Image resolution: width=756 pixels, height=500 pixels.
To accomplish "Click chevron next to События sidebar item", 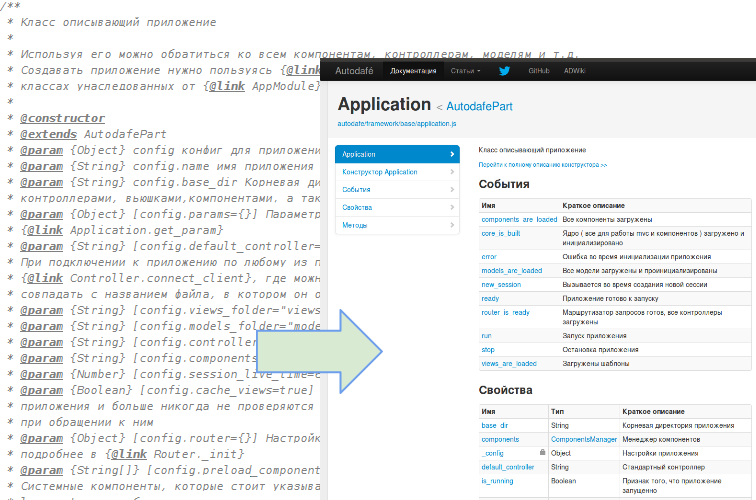I will pos(452,189).
